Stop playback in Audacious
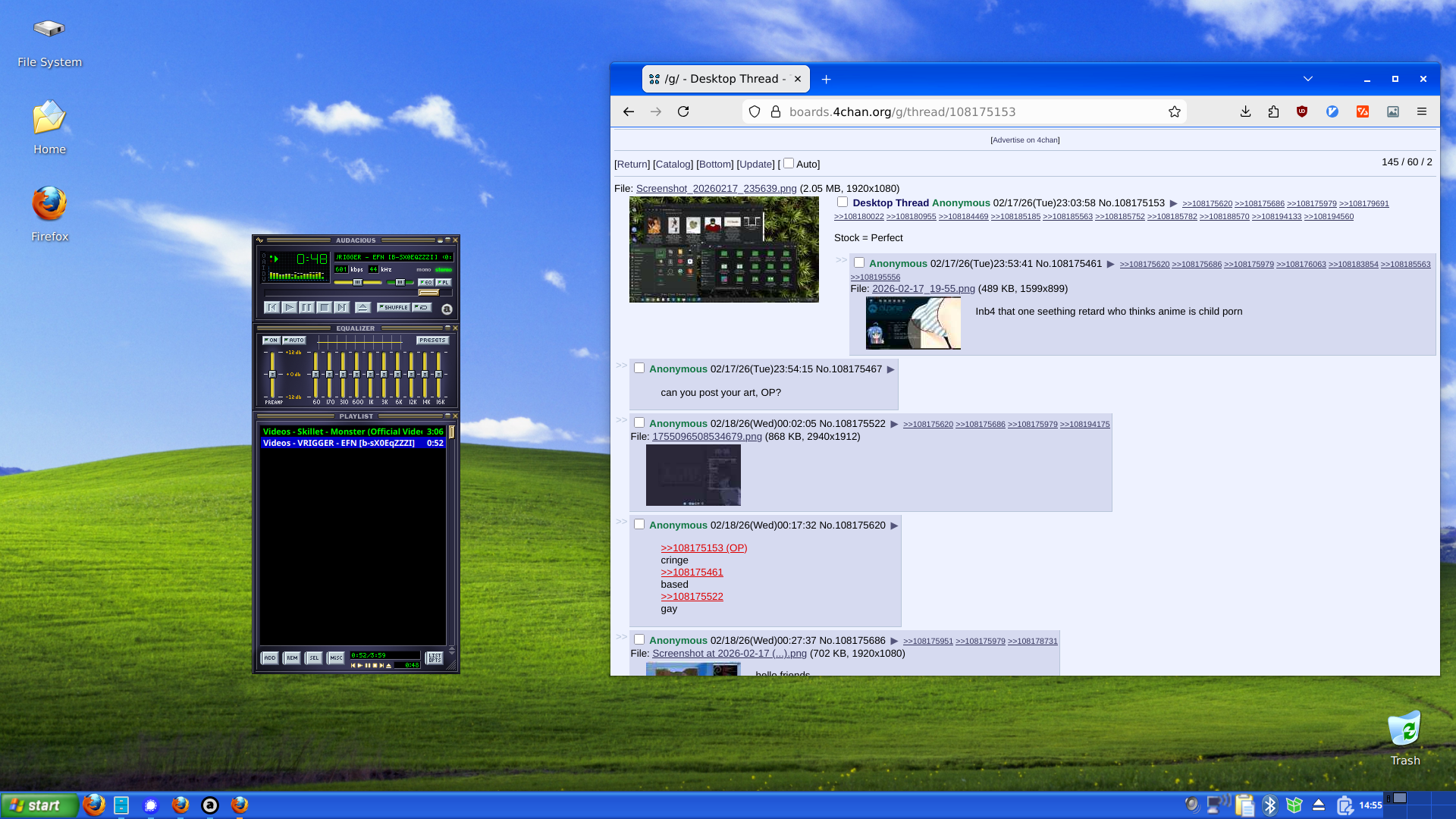Viewport: 1456px width, 819px height. [x=325, y=307]
